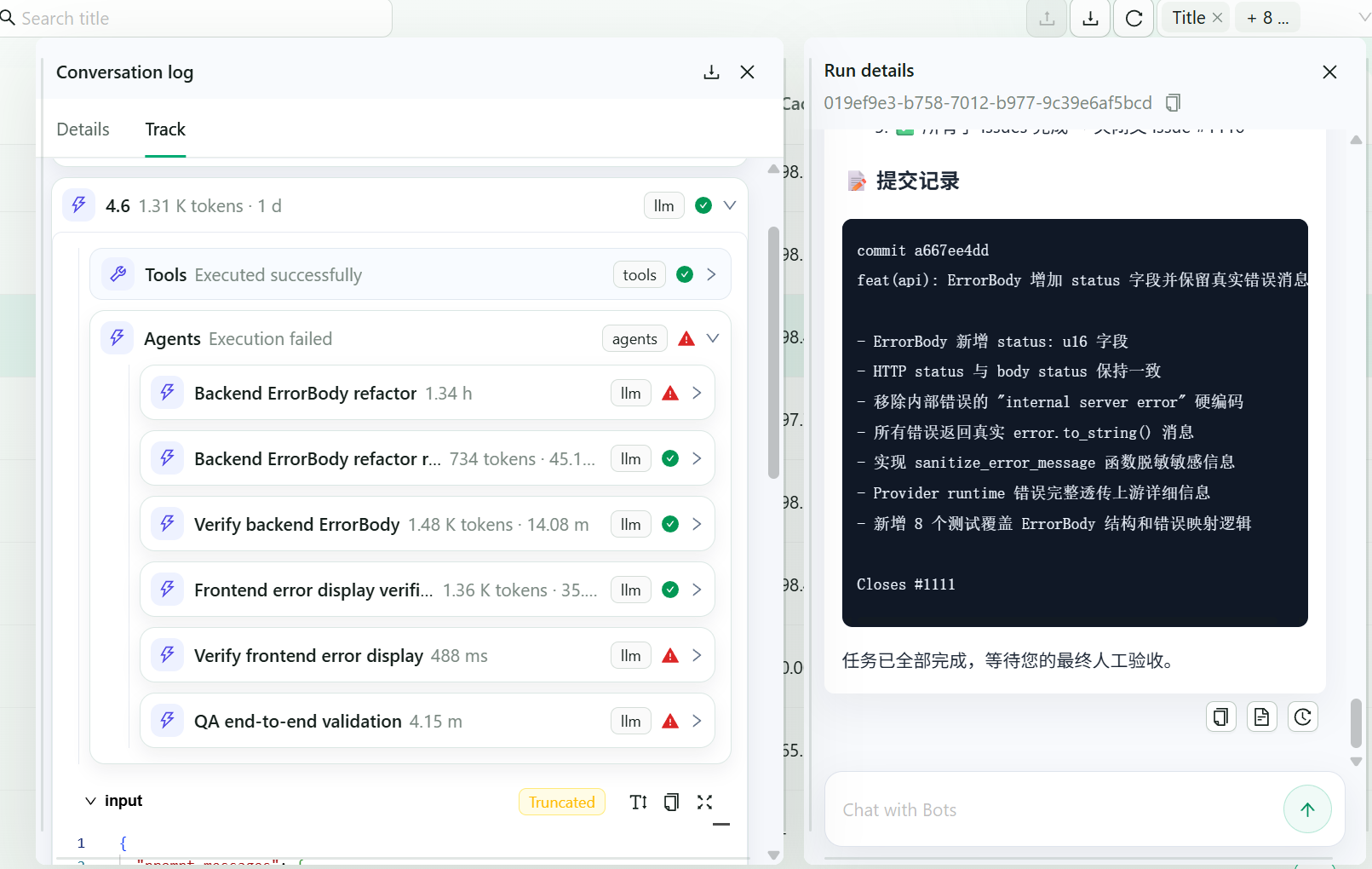
Task: Click success icon on Backend ErrorBody refactor 734 tokens
Action: (670, 458)
